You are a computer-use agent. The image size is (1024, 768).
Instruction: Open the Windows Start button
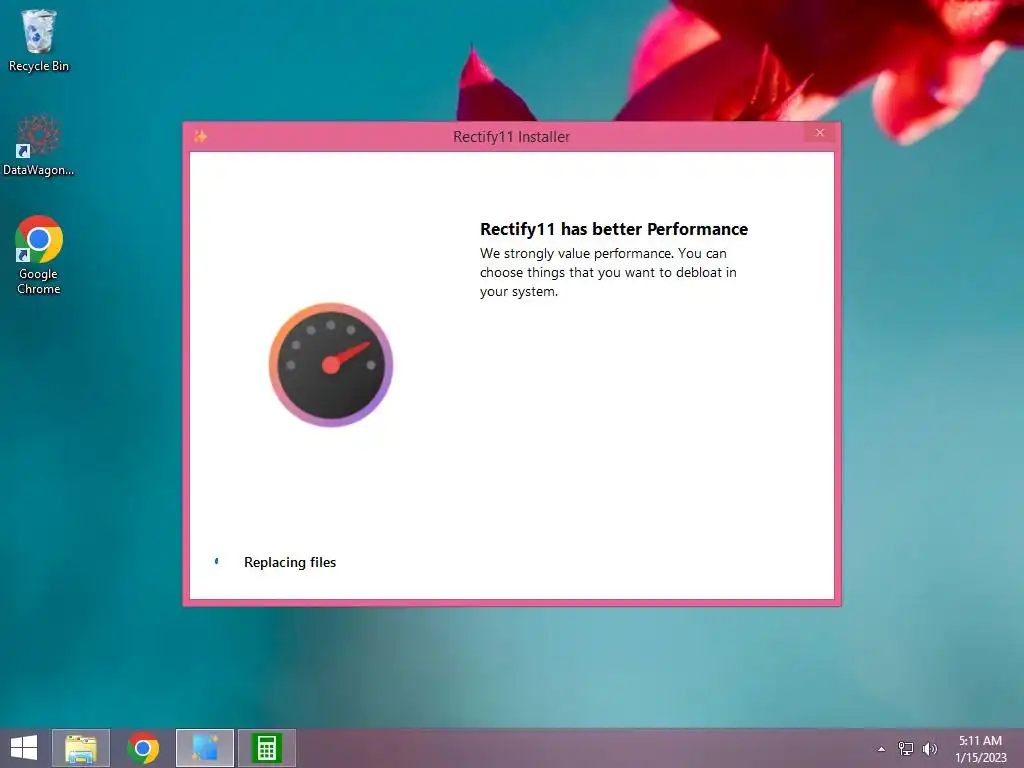(x=24, y=748)
